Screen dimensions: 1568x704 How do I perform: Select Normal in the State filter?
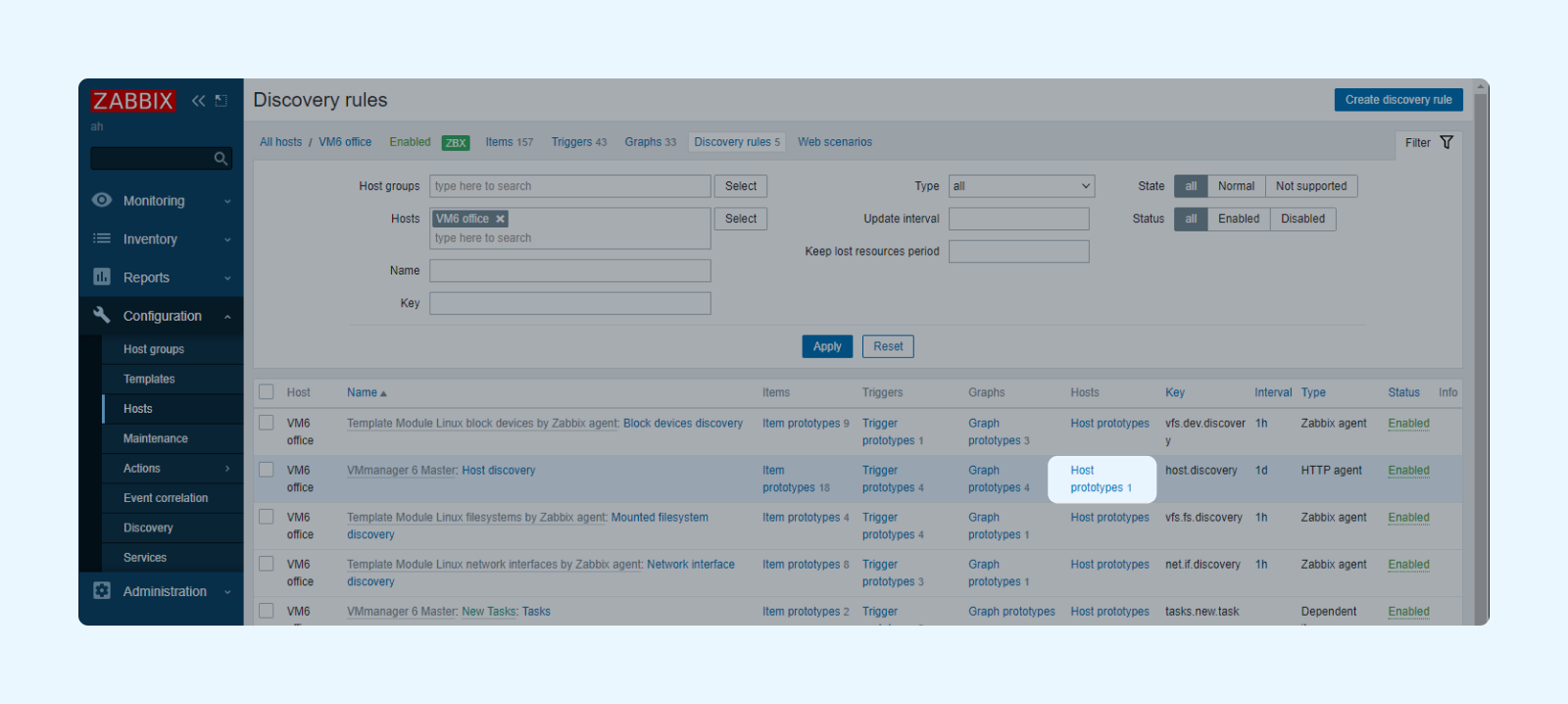tap(1236, 186)
